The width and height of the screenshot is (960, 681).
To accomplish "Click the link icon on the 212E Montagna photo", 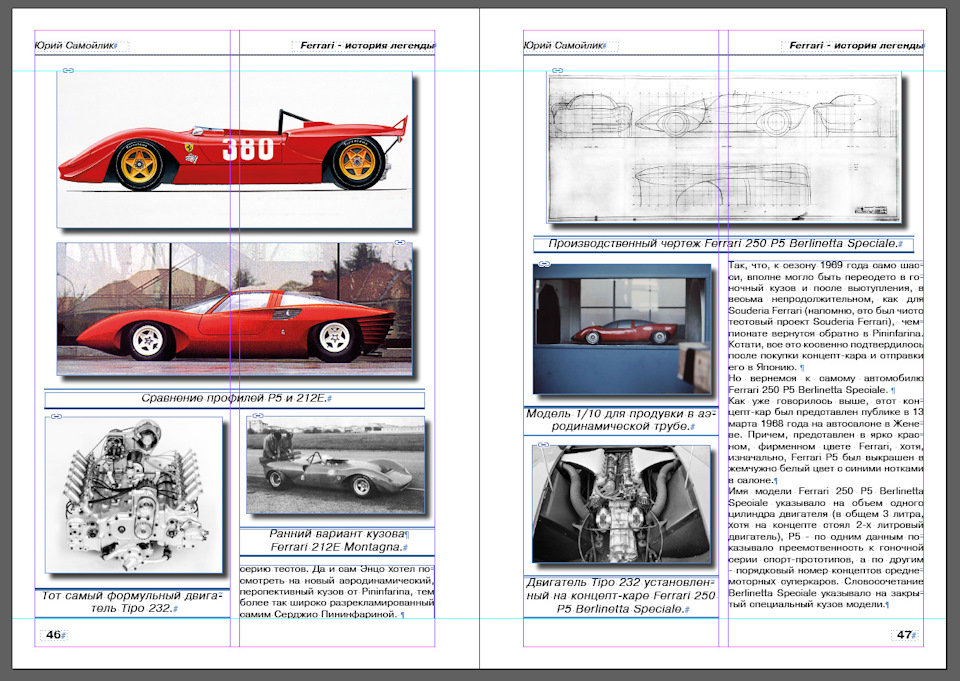I will click(x=258, y=416).
